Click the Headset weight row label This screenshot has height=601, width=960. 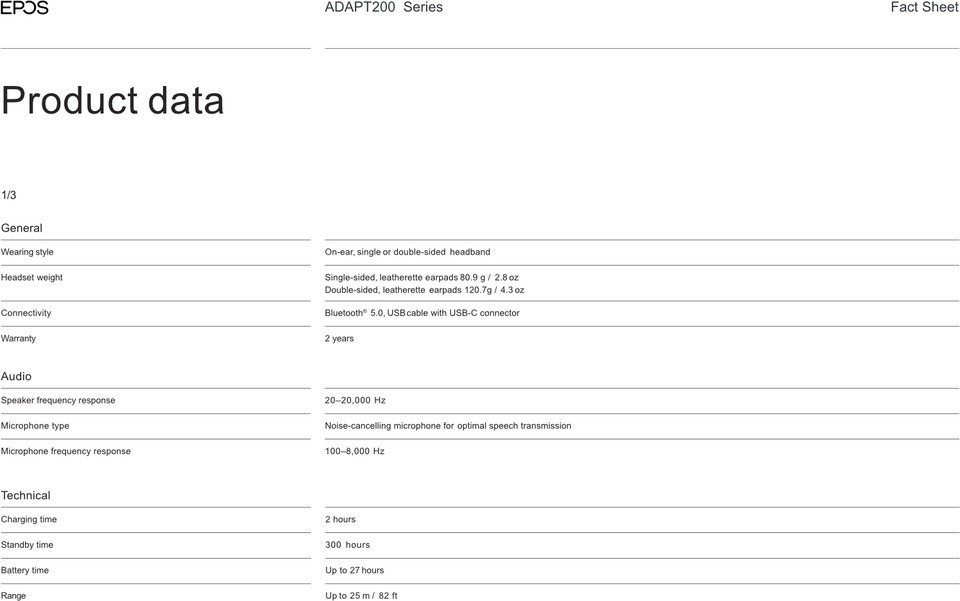click(32, 277)
